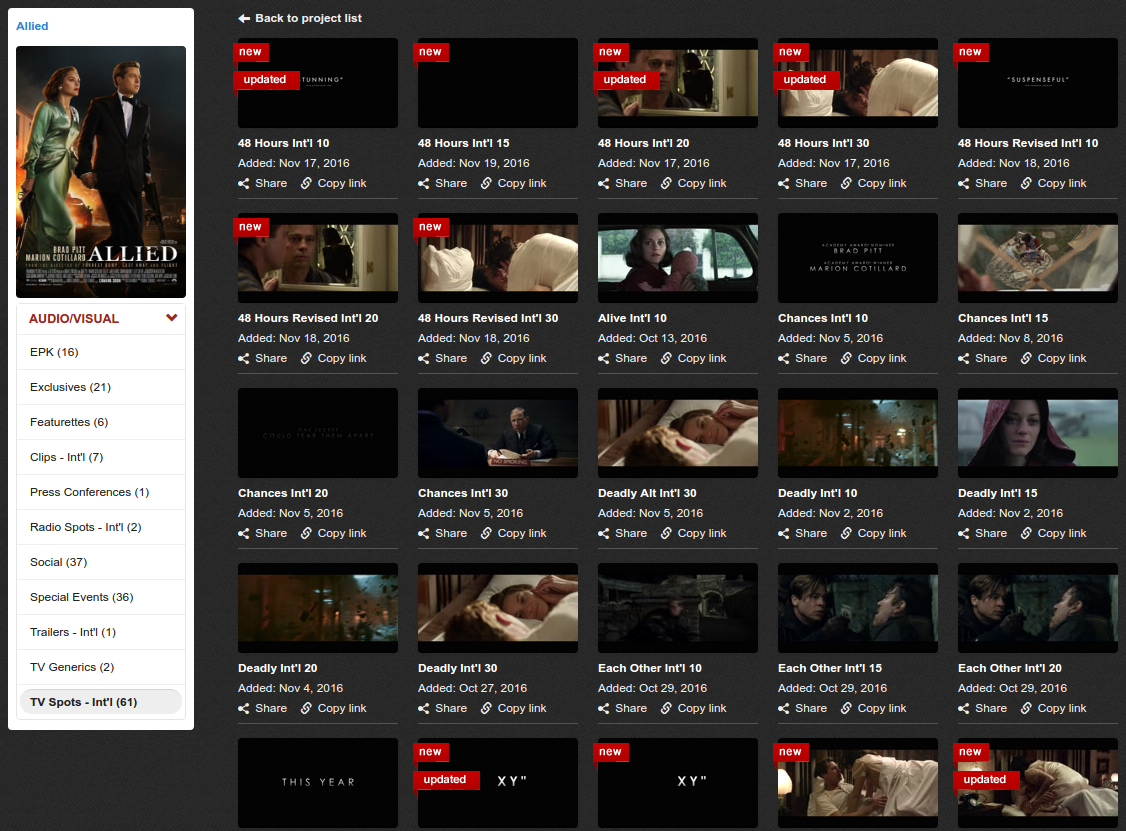Open the 48 Hours Revised Int'l 20 thumbnail
The height and width of the screenshot is (831, 1126).
(317, 258)
